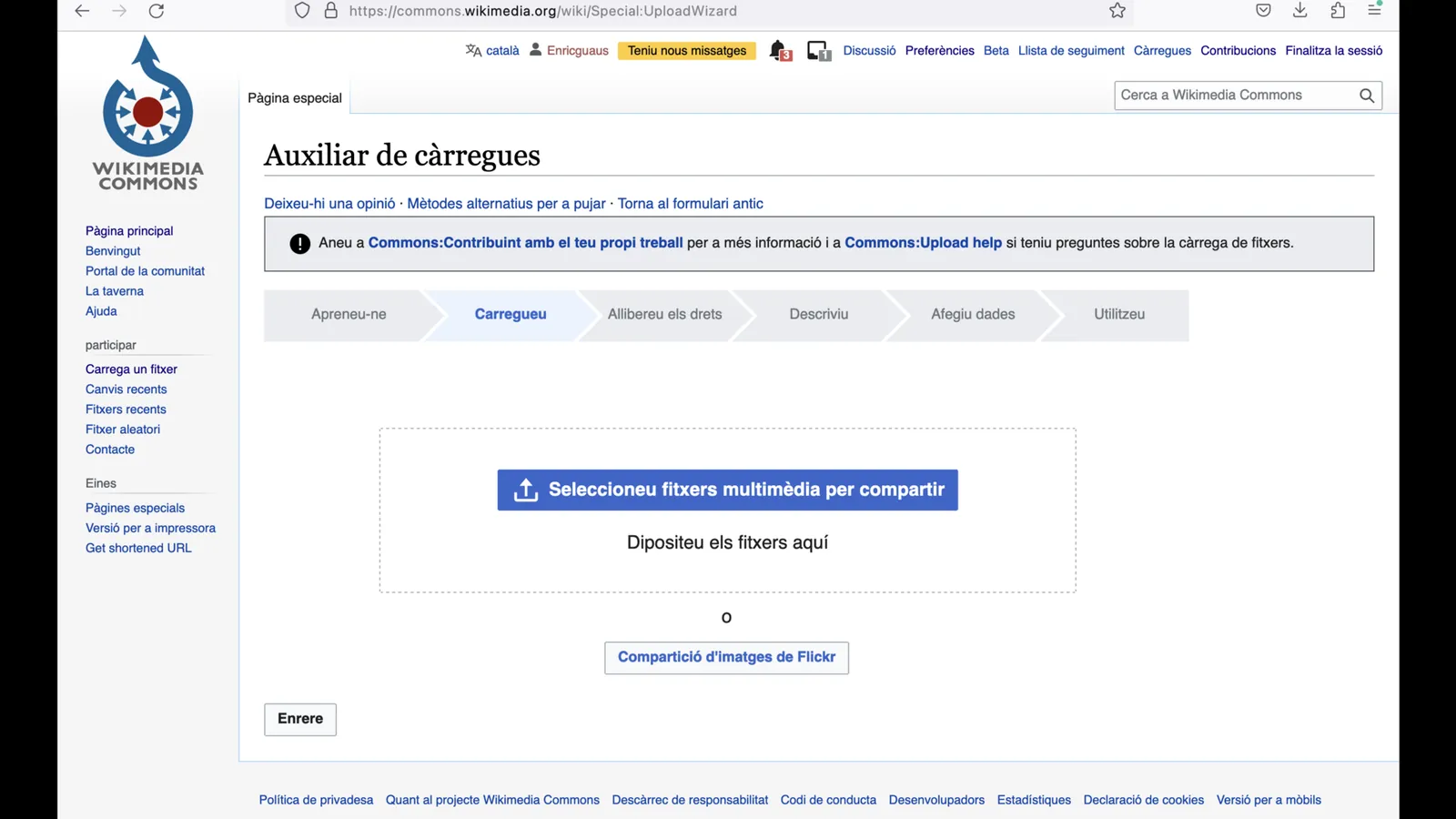Viewport: 1456px width, 819px height.
Task: Open Política de privadesa footer link
Action: pos(316,800)
